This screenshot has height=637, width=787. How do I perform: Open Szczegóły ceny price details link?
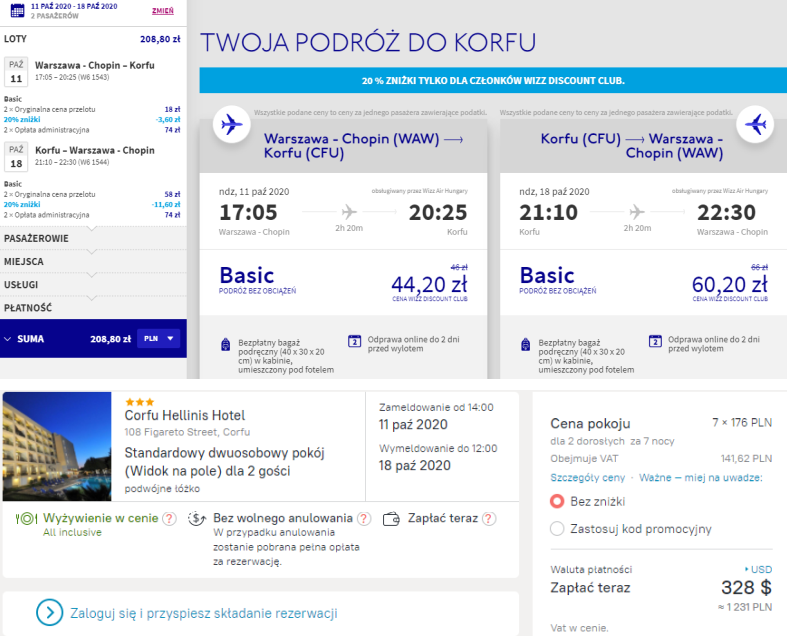[x=587, y=477]
